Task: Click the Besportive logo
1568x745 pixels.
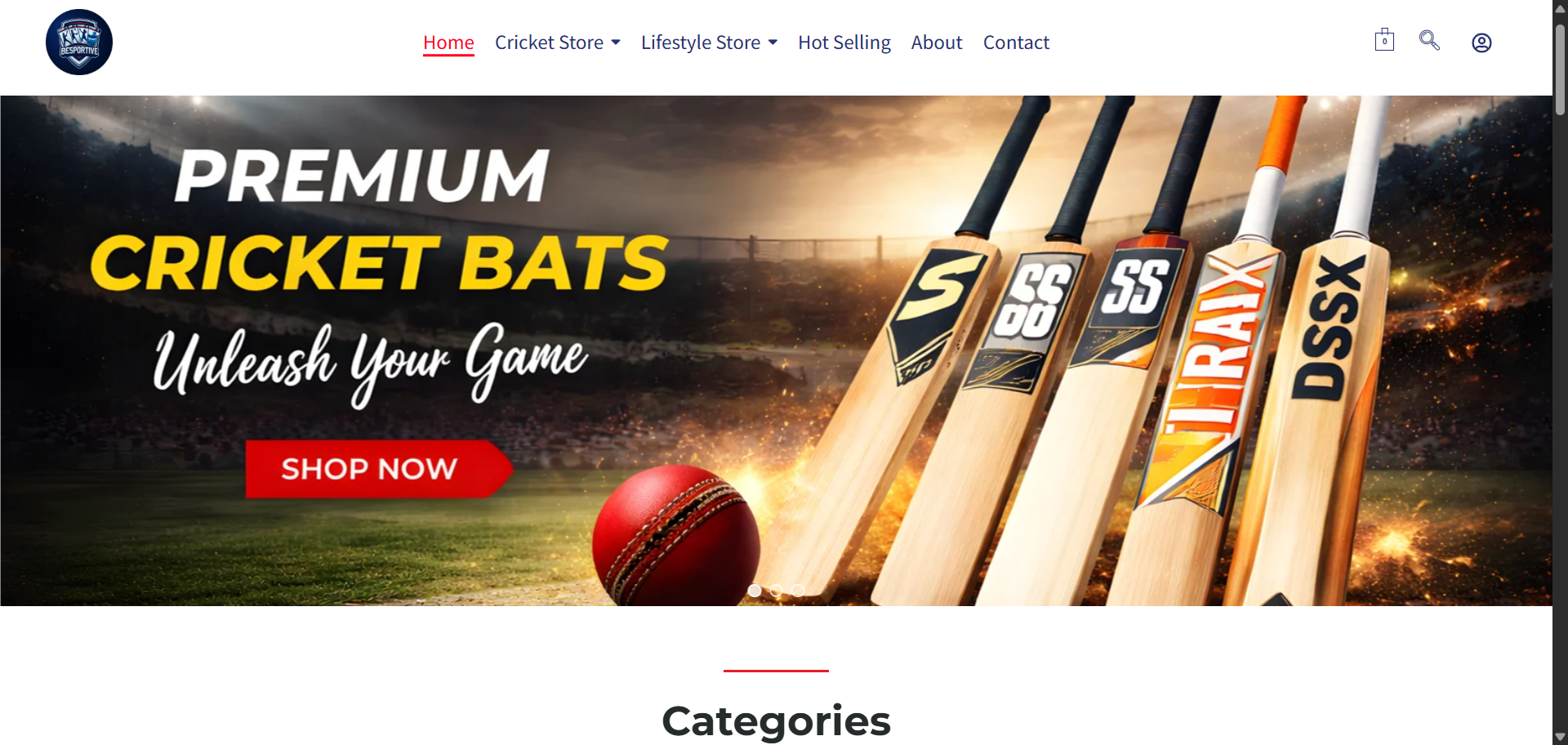Action: [x=79, y=42]
